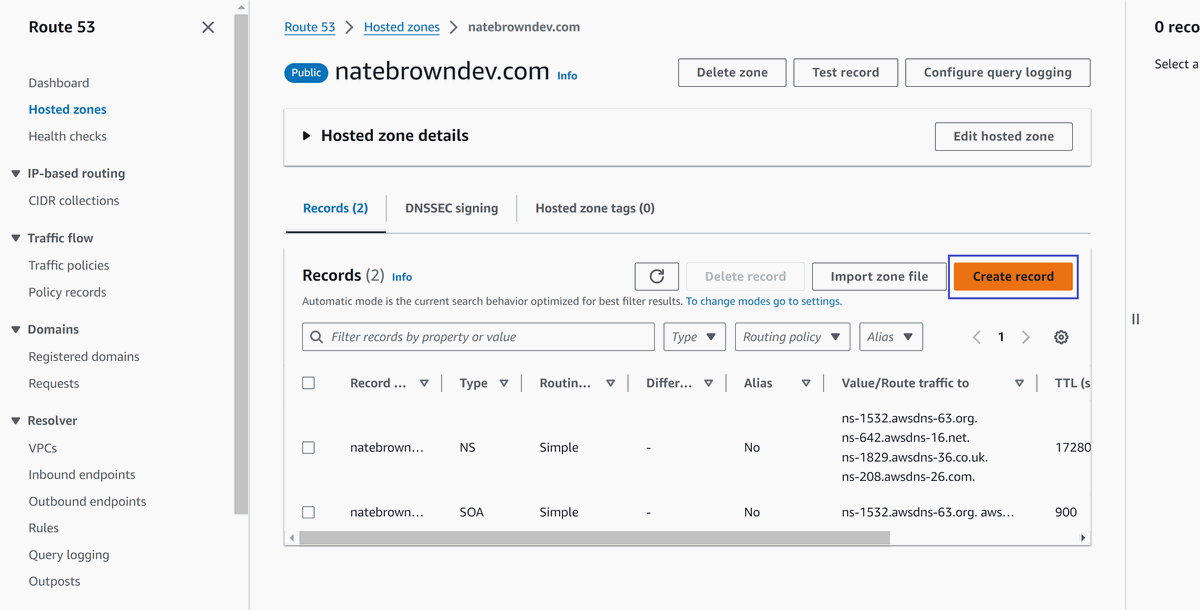Click the Public badge on zone title

pyautogui.click(x=306, y=72)
